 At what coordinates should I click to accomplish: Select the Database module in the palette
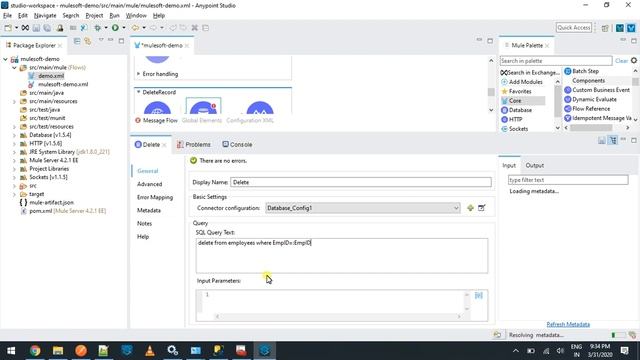tap(517, 110)
